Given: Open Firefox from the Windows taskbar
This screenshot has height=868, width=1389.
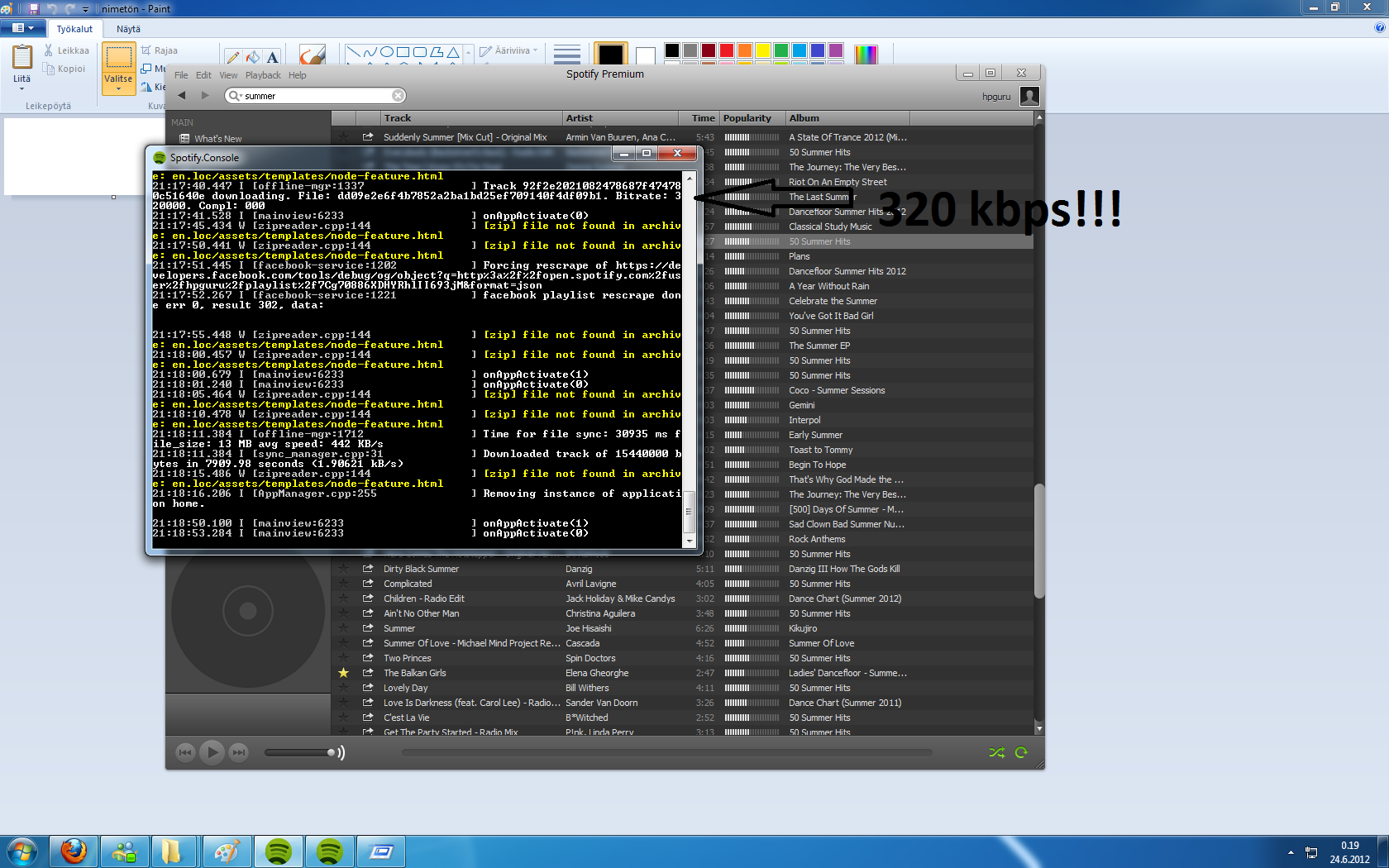Looking at the screenshot, I should [74, 851].
